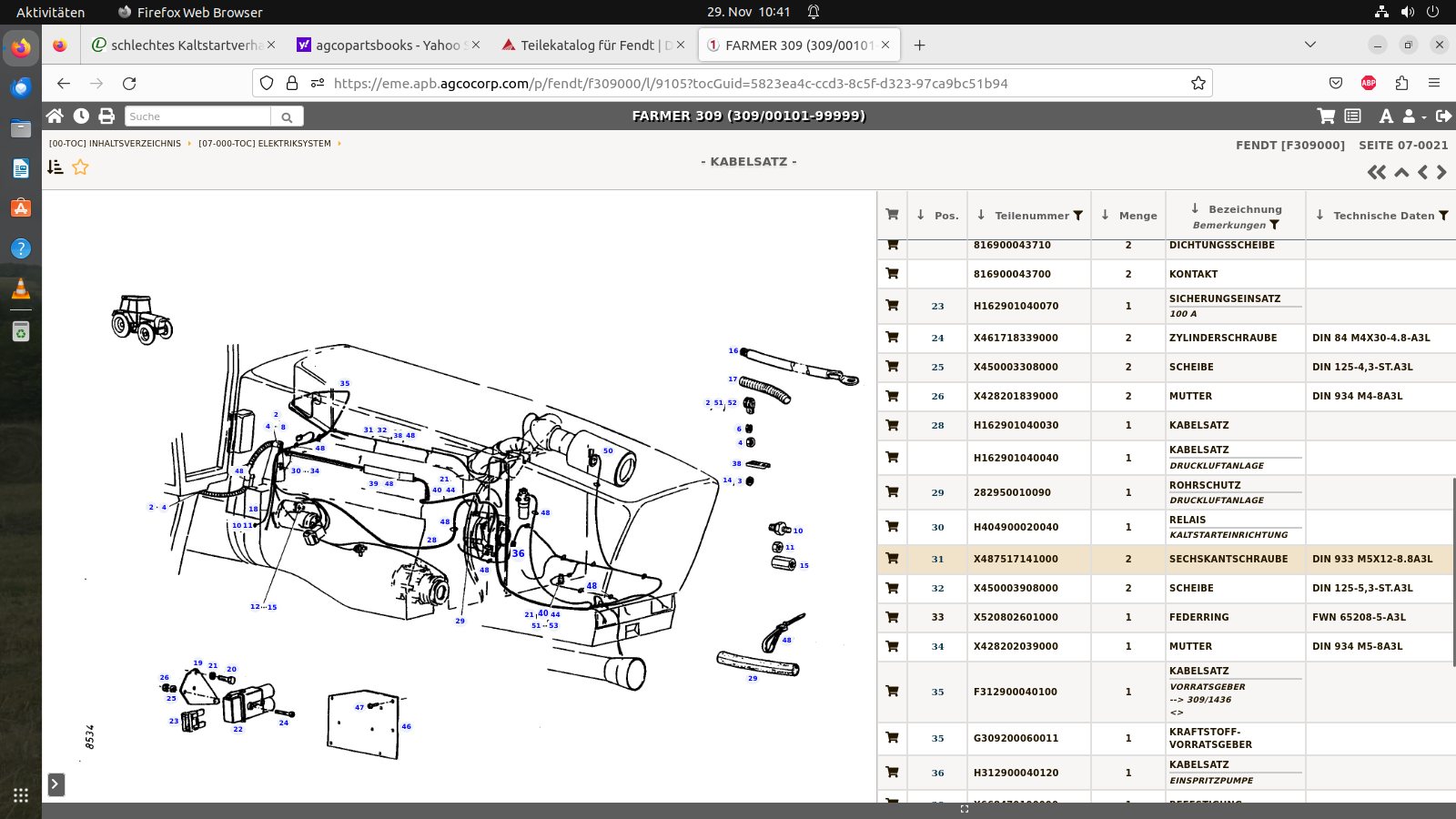Viewport: 1456px width, 819px height.
Task: Expand the left side panel chevron
Action: pyautogui.click(x=56, y=784)
